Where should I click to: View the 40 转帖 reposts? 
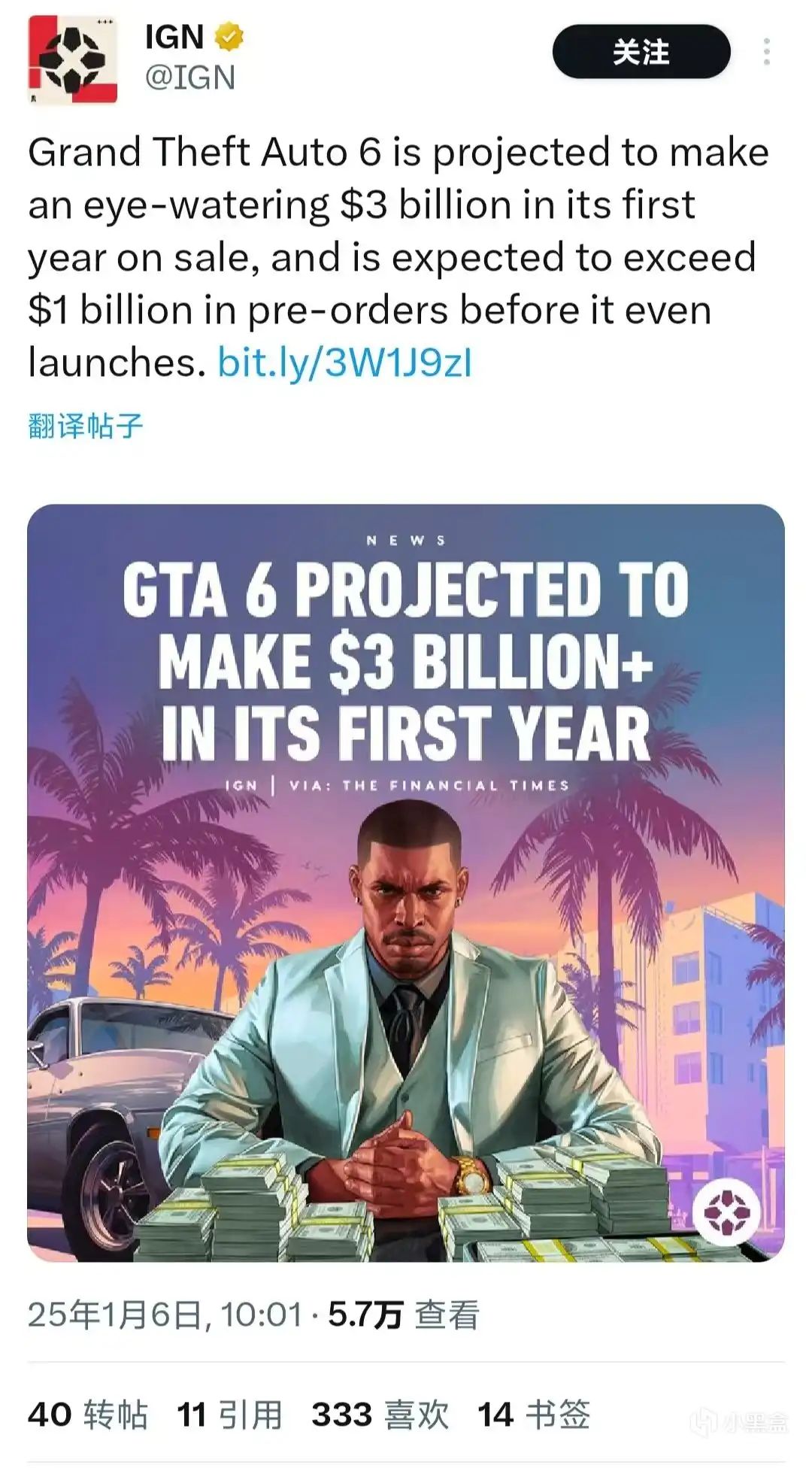[87, 1415]
